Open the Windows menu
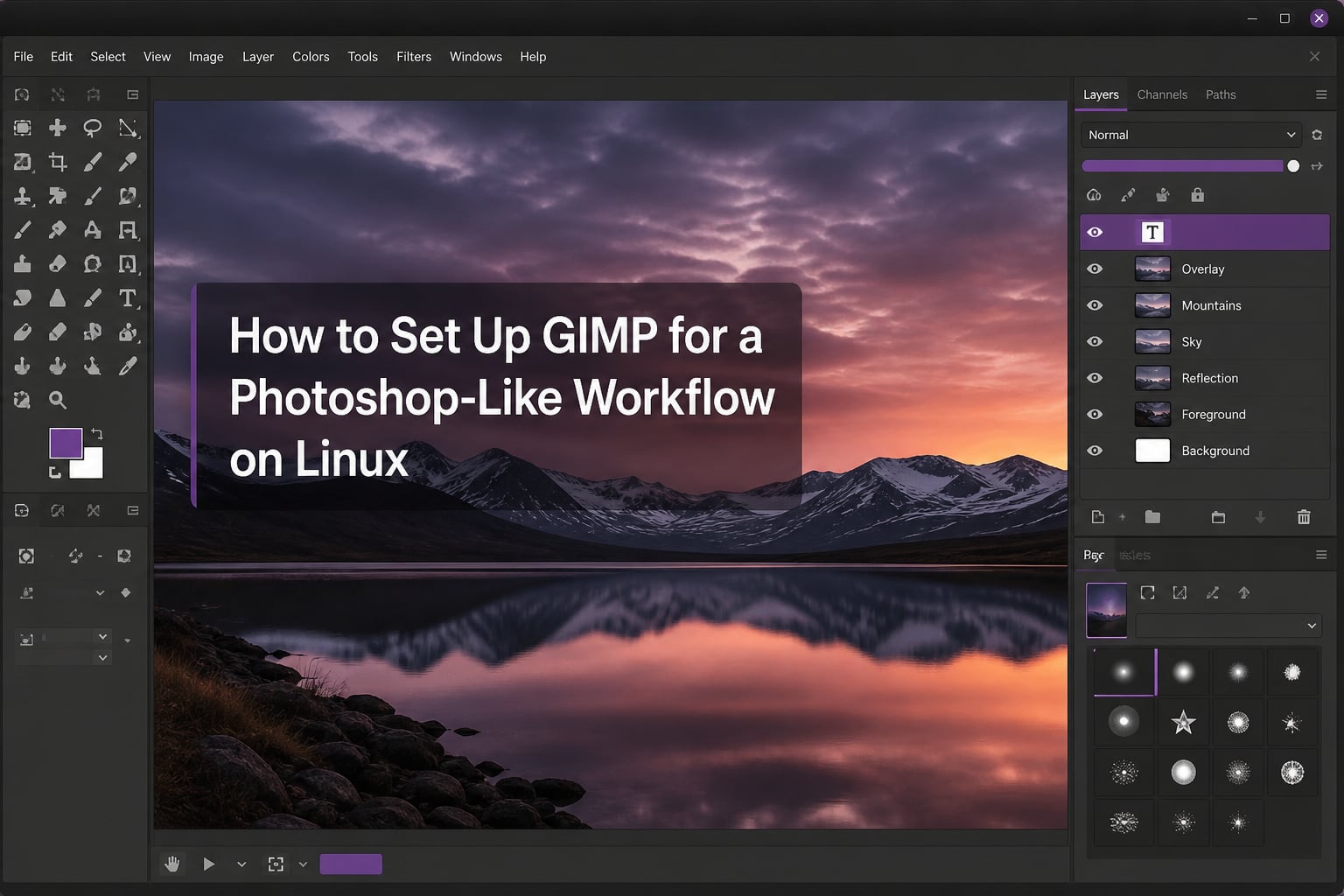This screenshot has height=896, width=1344. 476,56
